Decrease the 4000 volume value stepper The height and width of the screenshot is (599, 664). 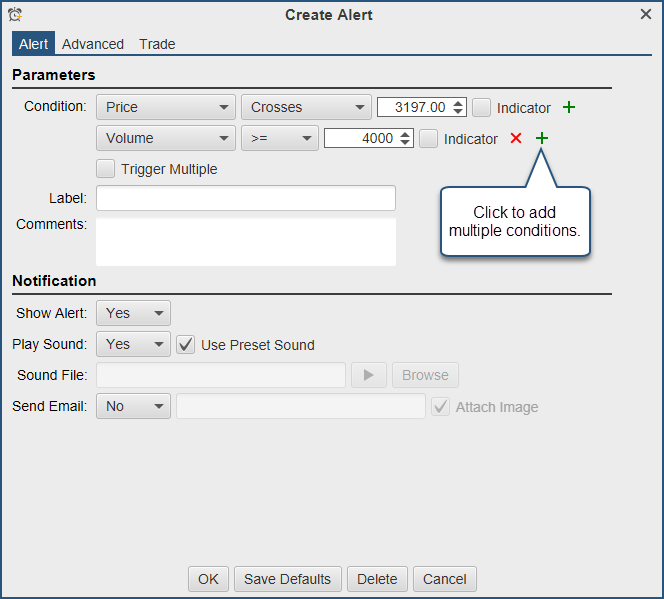pos(406,143)
